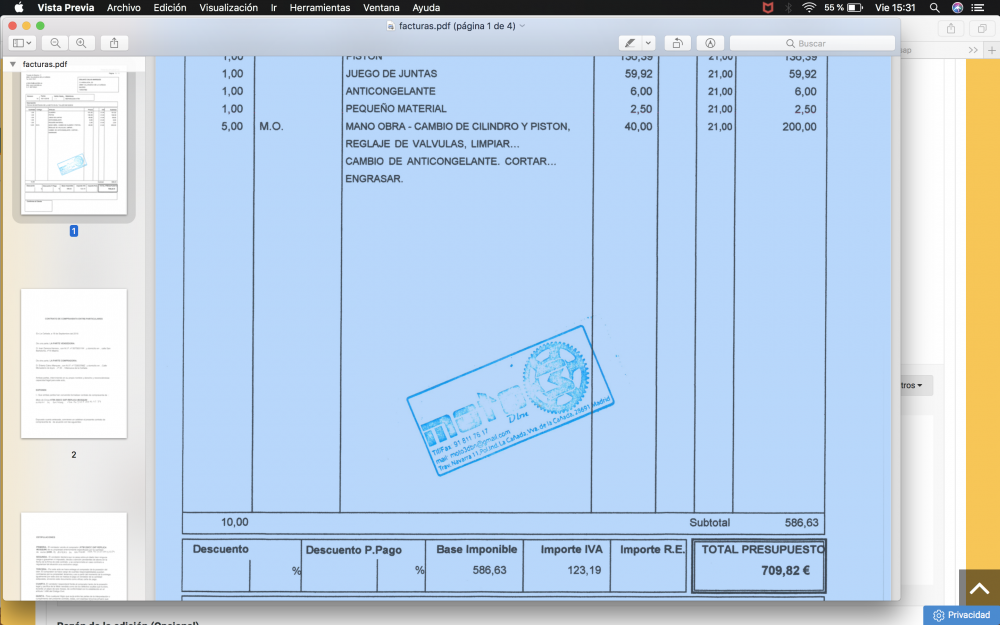Open the Archivo menu
1000x625 pixels.
tap(123, 7)
